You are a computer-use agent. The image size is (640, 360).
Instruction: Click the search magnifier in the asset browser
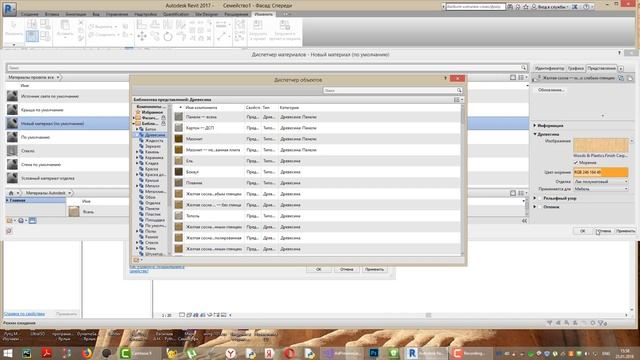[459, 90]
